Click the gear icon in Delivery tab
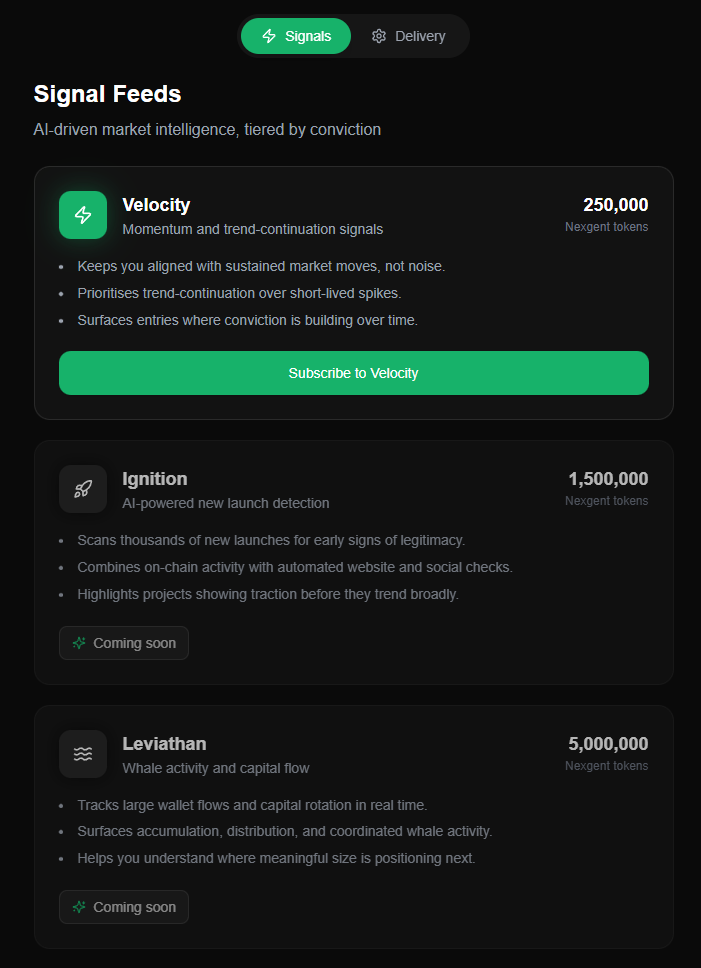This screenshot has width=701, height=968. 379,36
